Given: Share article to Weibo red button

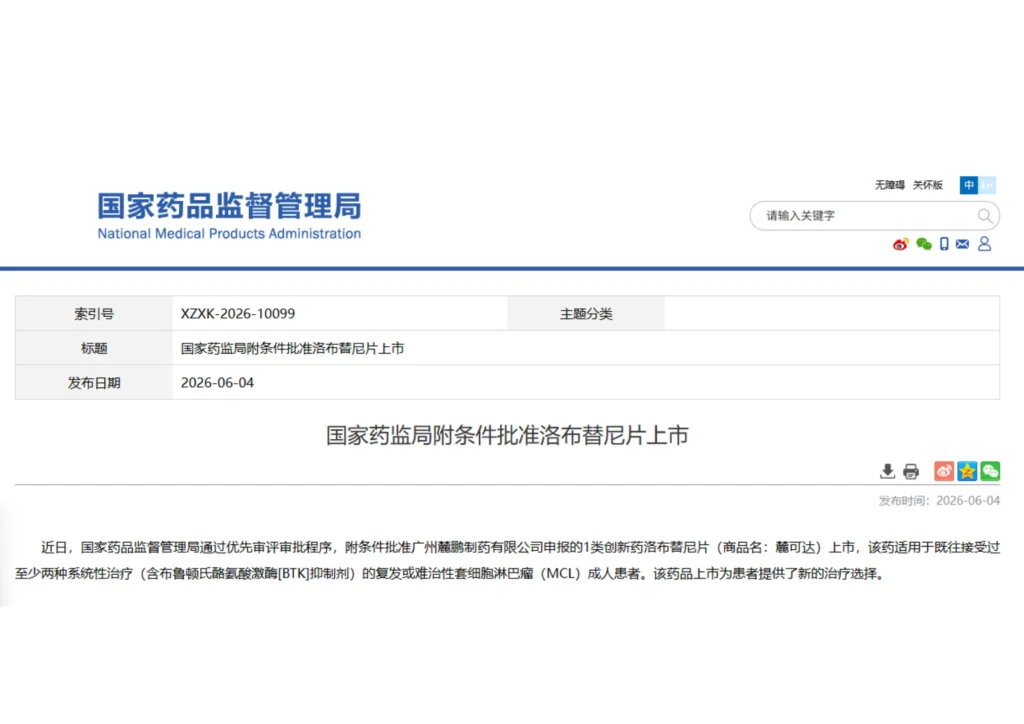Looking at the screenshot, I should coord(944,471).
